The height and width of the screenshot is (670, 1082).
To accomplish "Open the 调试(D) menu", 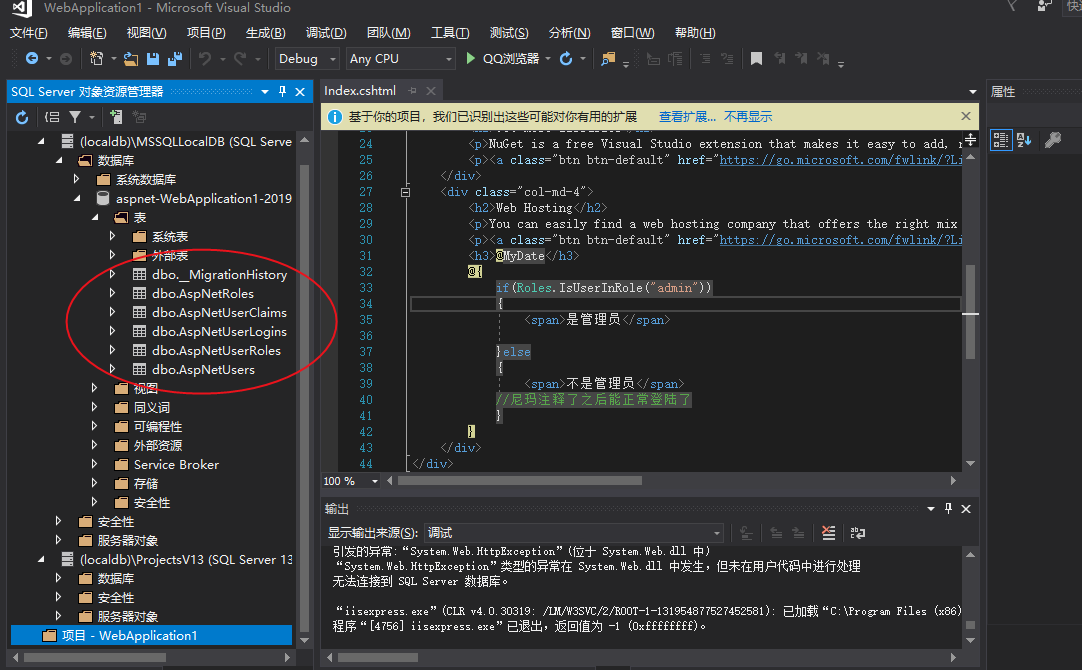I will (326, 32).
